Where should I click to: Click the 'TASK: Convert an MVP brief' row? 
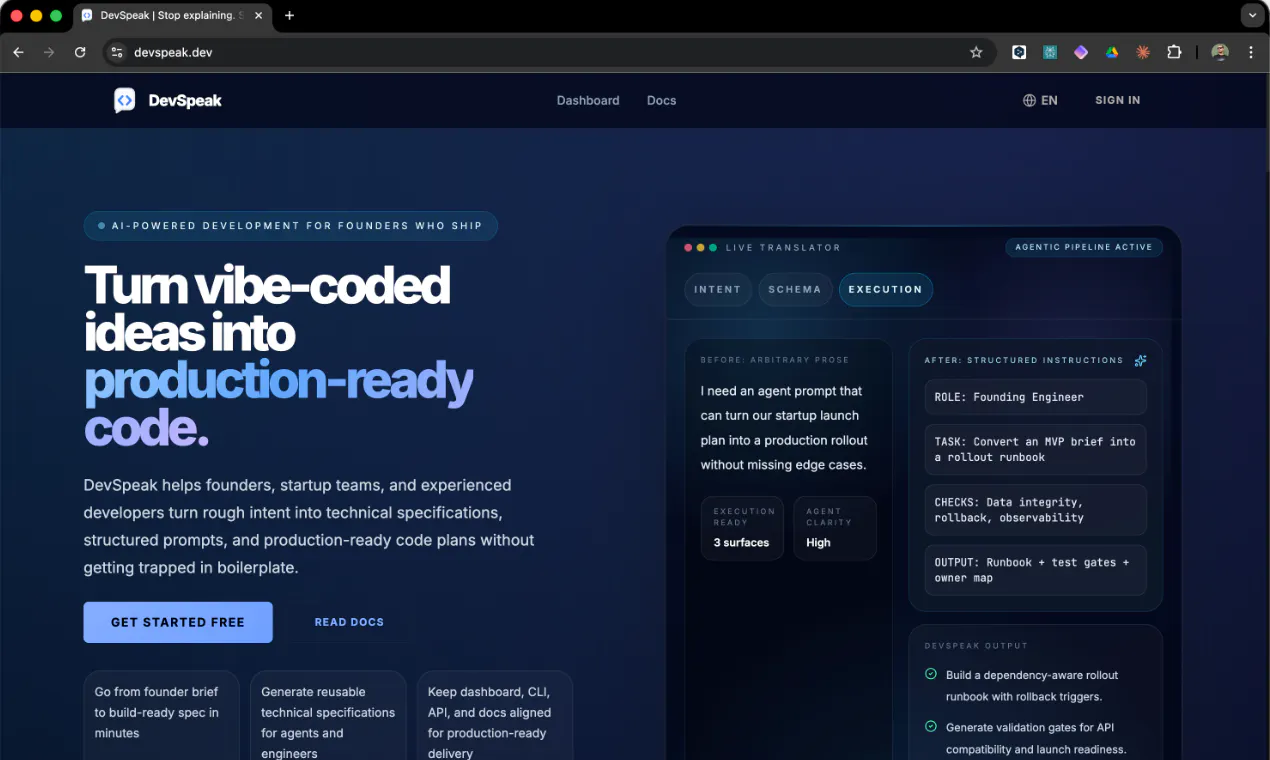tap(1035, 449)
